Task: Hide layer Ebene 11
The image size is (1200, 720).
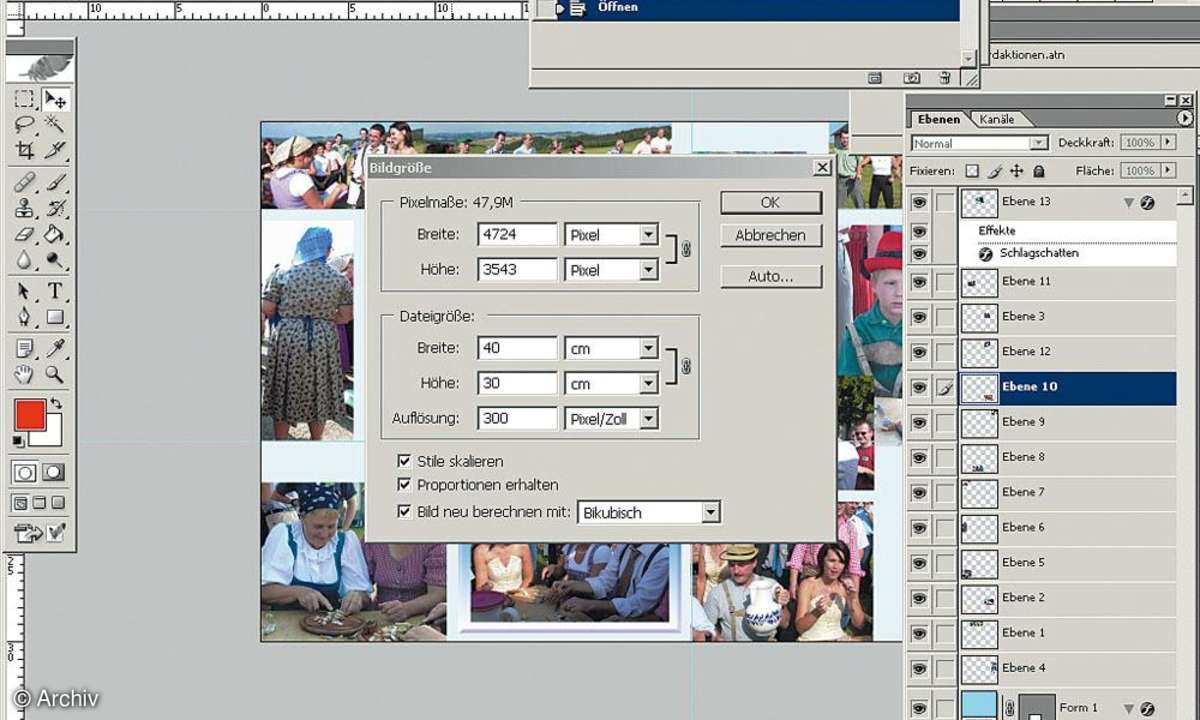Action: 919,282
